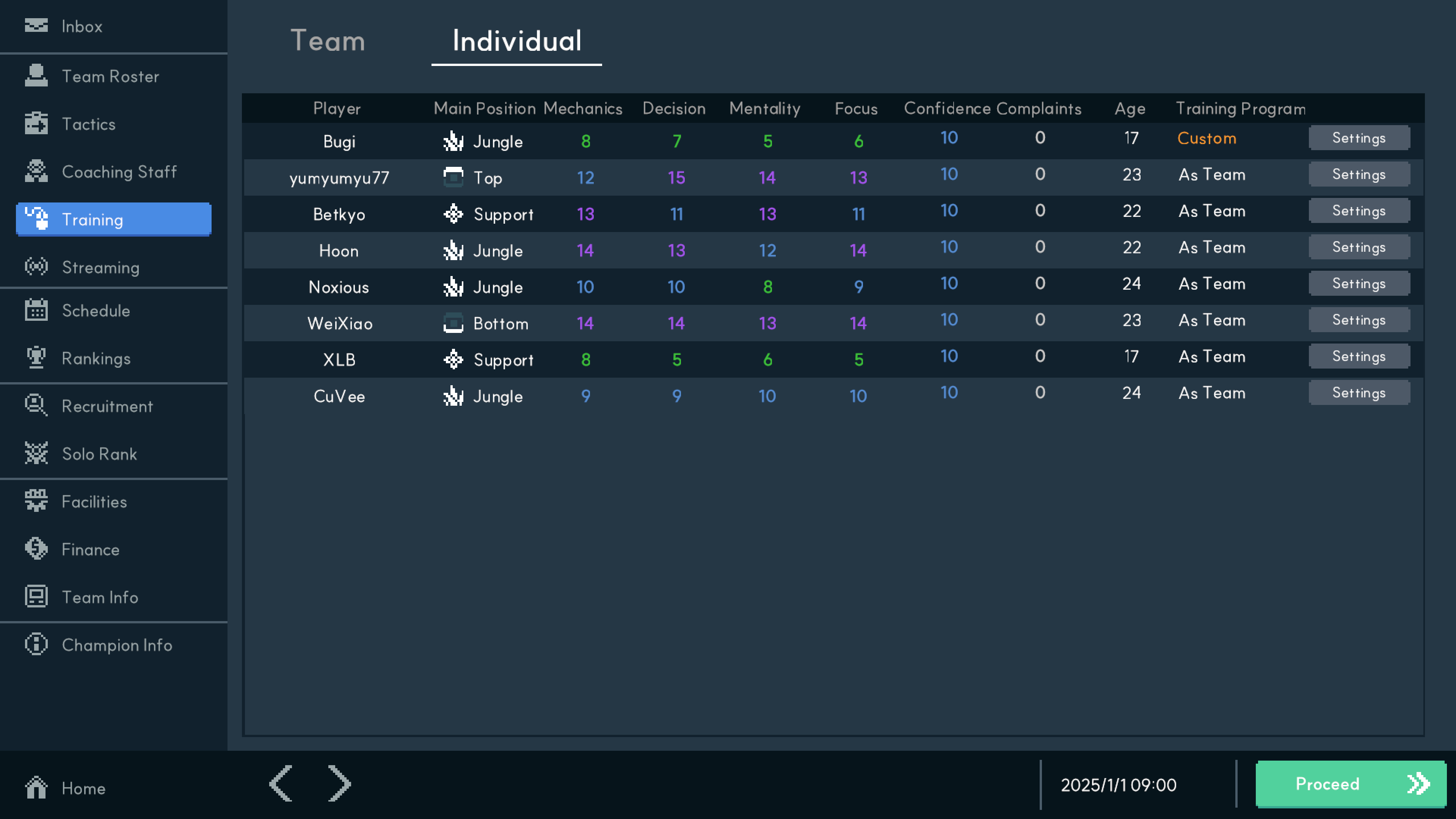The width and height of the screenshot is (1456, 819).
Task: Select player name Bugi
Action: (339, 141)
